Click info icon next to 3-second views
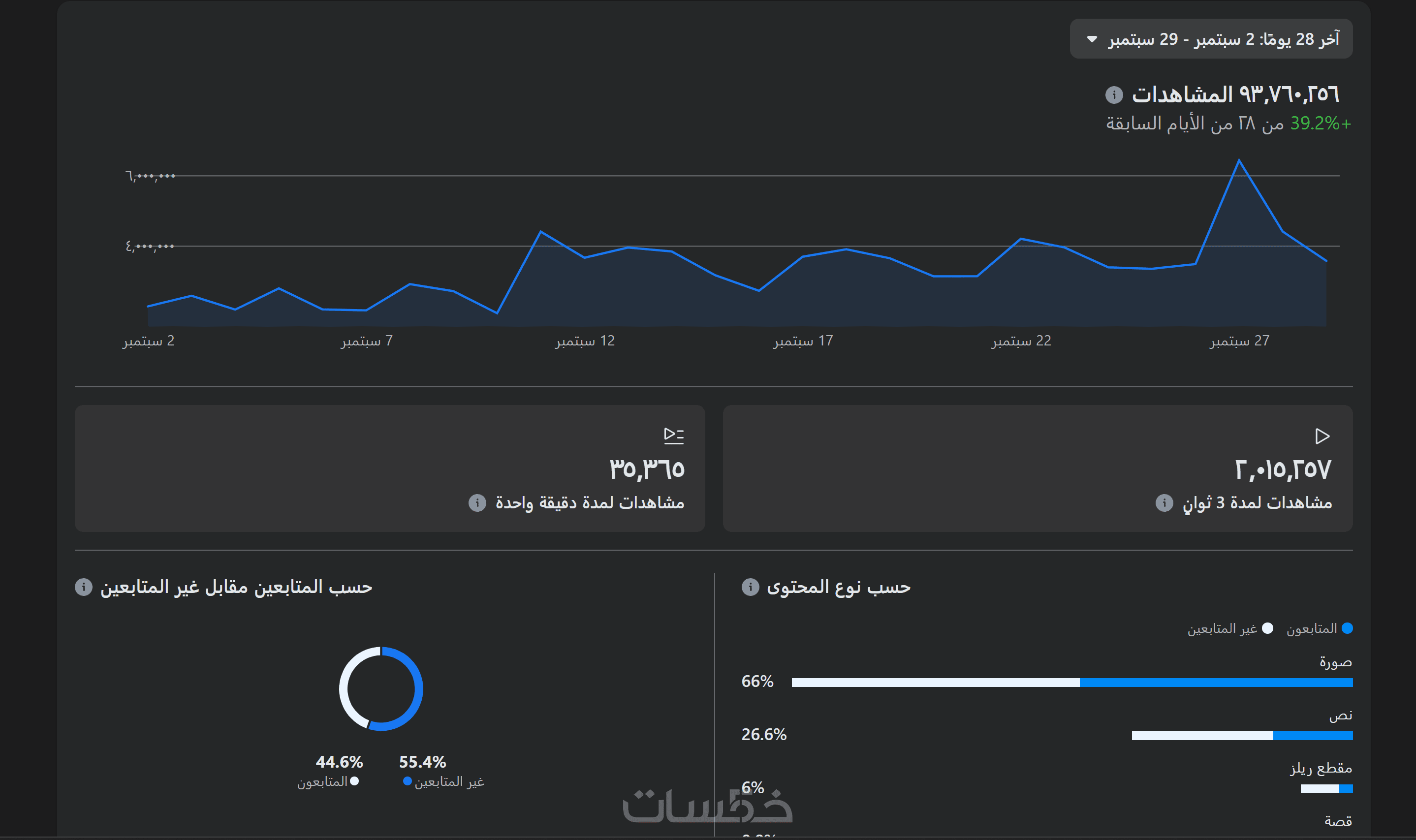Screen dimensions: 1416x840 coord(1164,502)
